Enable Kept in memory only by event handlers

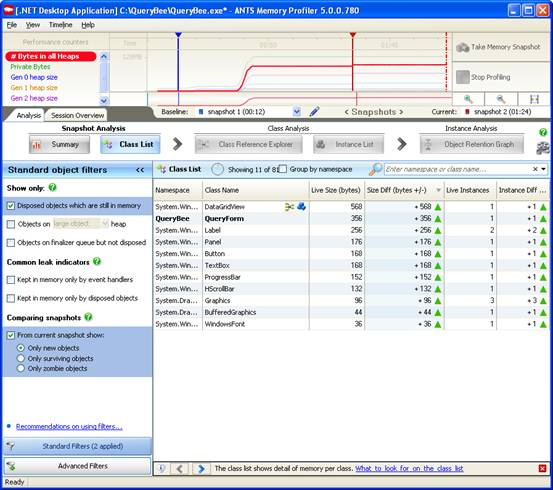[11, 280]
